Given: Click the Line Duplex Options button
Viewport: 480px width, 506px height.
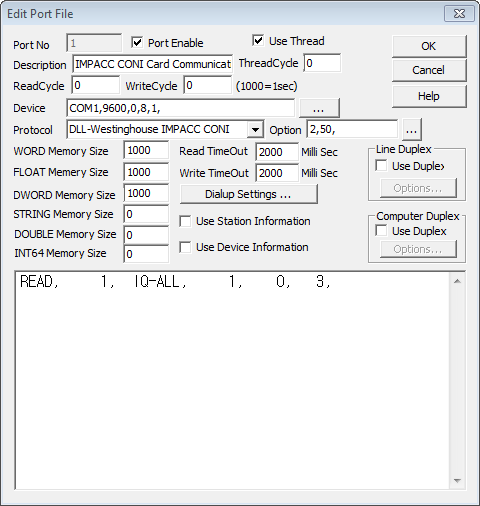Looking at the screenshot, I should (x=418, y=188).
